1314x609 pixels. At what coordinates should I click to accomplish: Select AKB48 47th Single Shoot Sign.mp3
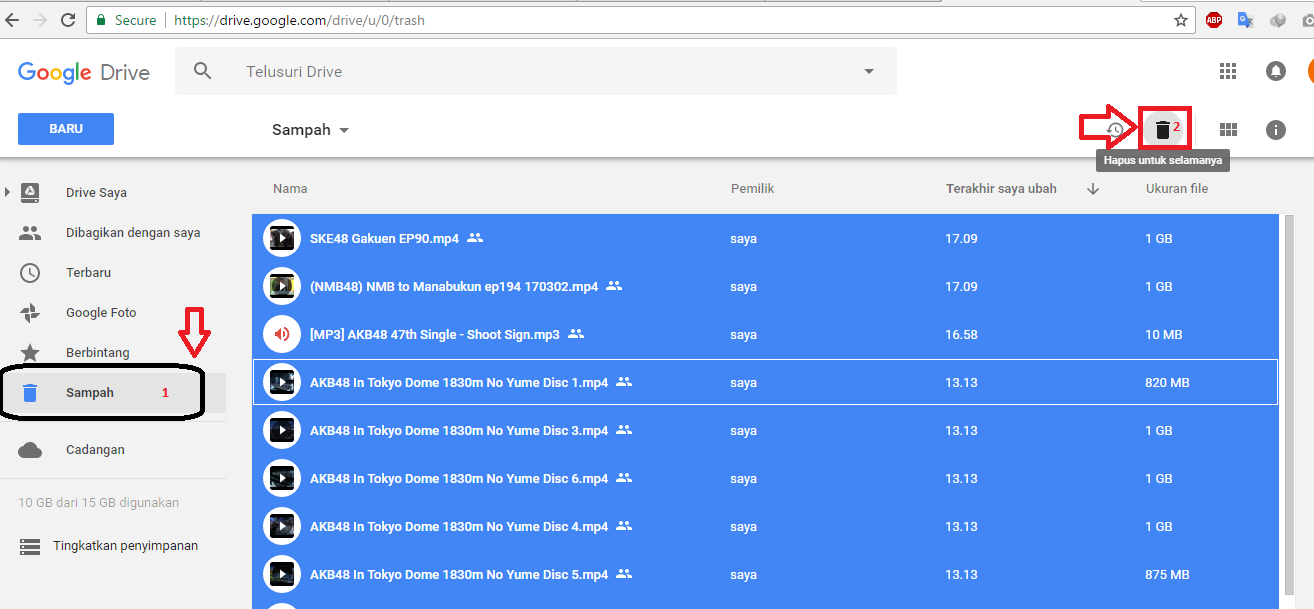tap(766, 334)
